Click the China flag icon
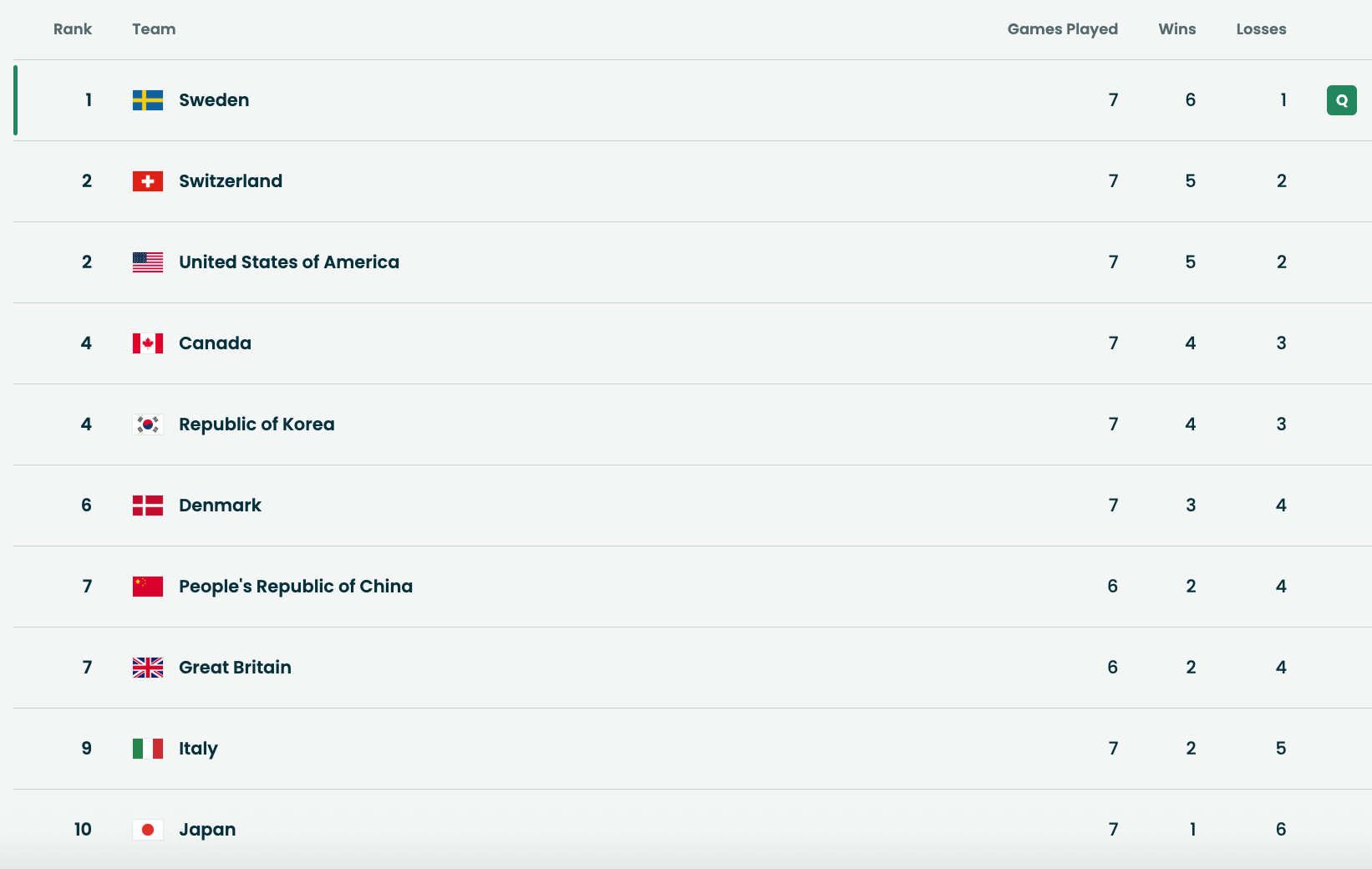Screen dimensions: 1372x869 click(x=148, y=587)
